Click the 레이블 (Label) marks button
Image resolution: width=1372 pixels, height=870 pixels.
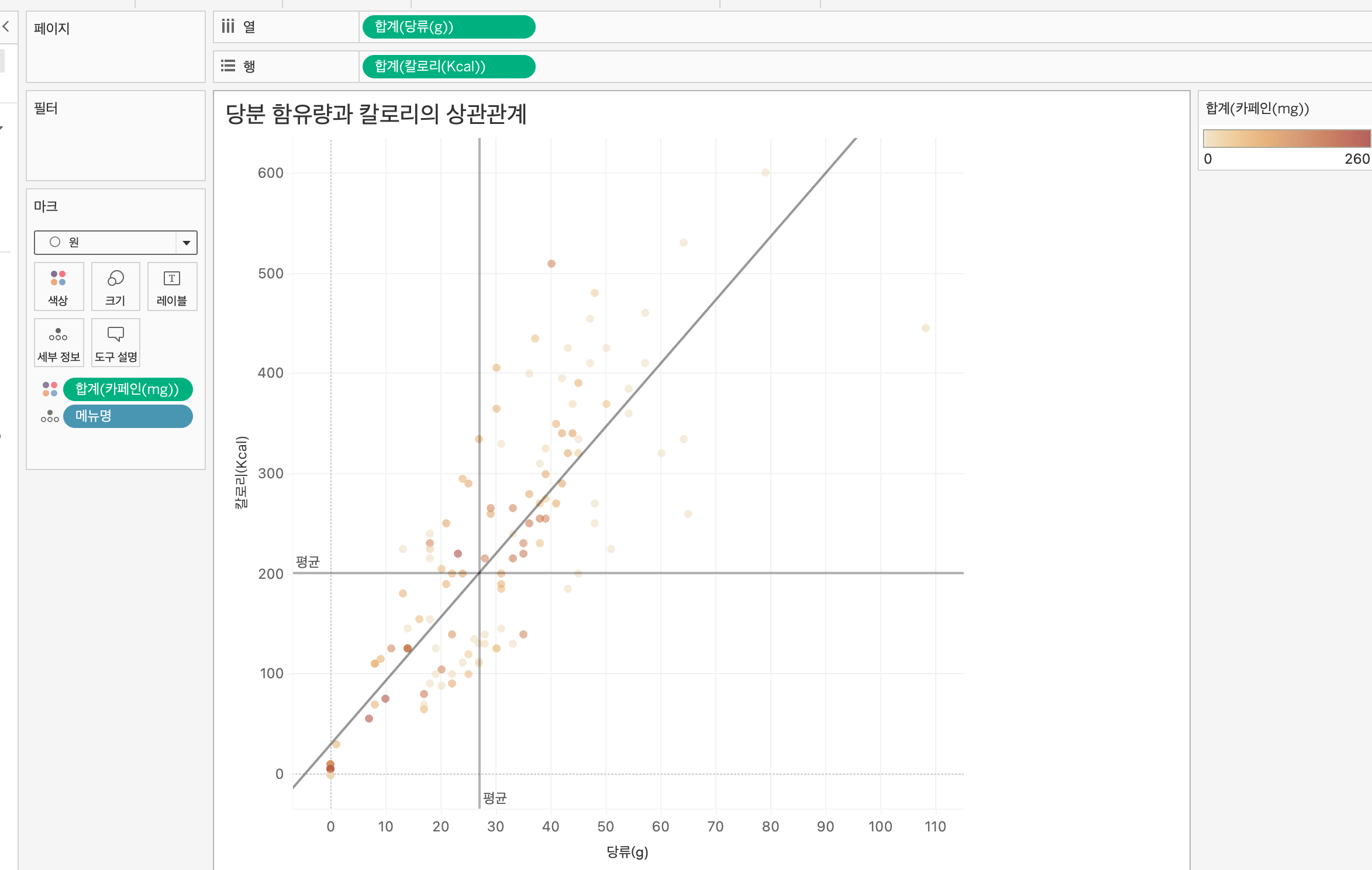[x=172, y=286]
